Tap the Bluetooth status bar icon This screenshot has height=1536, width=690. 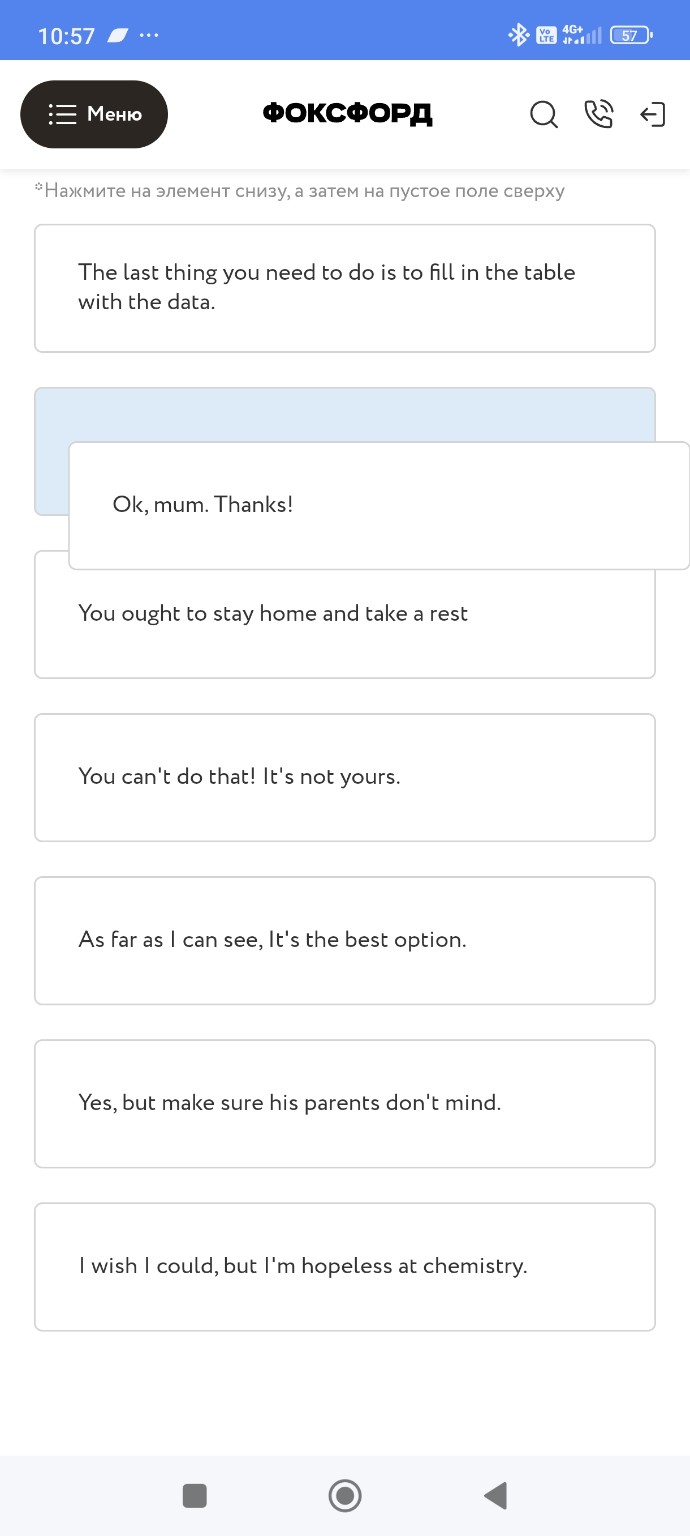click(518, 36)
